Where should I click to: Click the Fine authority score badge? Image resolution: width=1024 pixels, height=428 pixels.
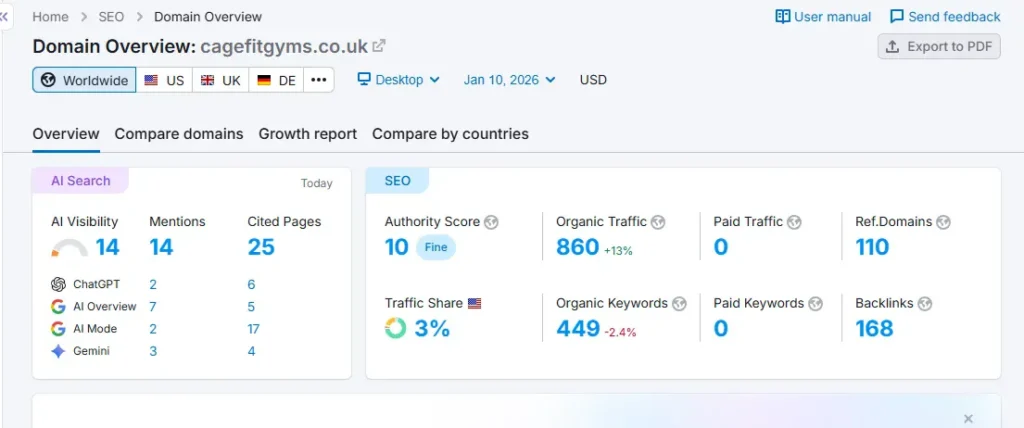[x=436, y=247]
